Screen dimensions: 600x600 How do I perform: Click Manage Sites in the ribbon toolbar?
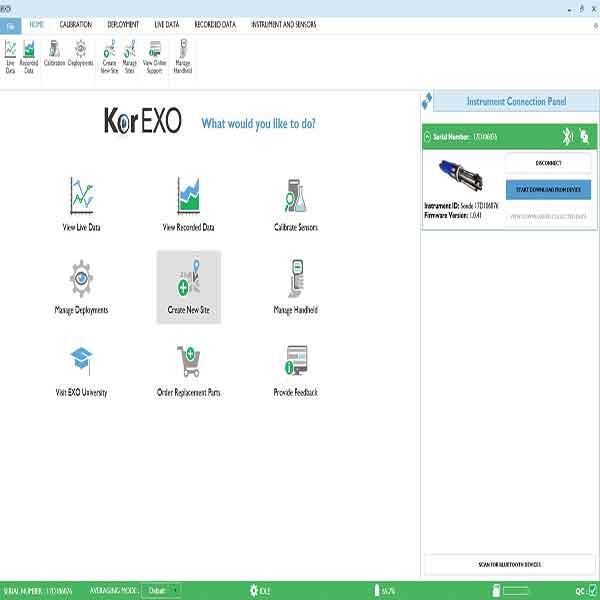click(x=130, y=57)
